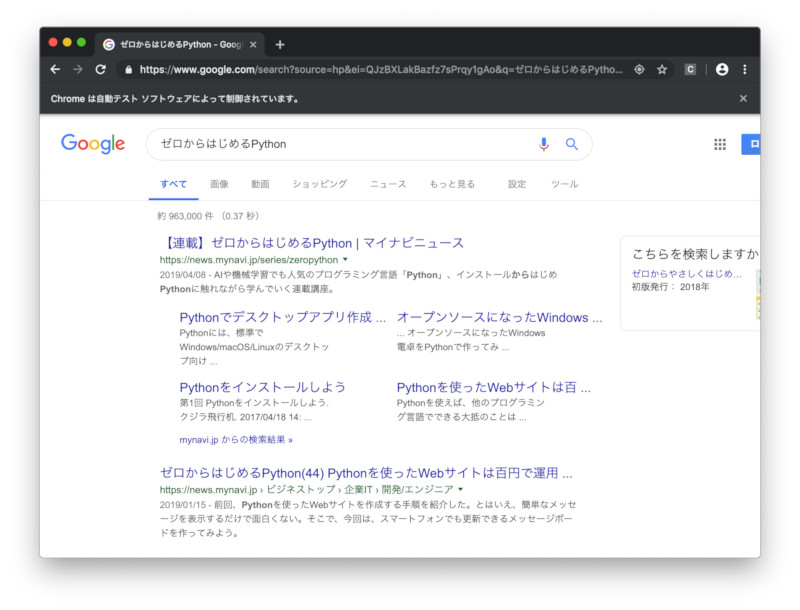
Task: Open the Google apps grid icon
Action: [x=720, y=144]
